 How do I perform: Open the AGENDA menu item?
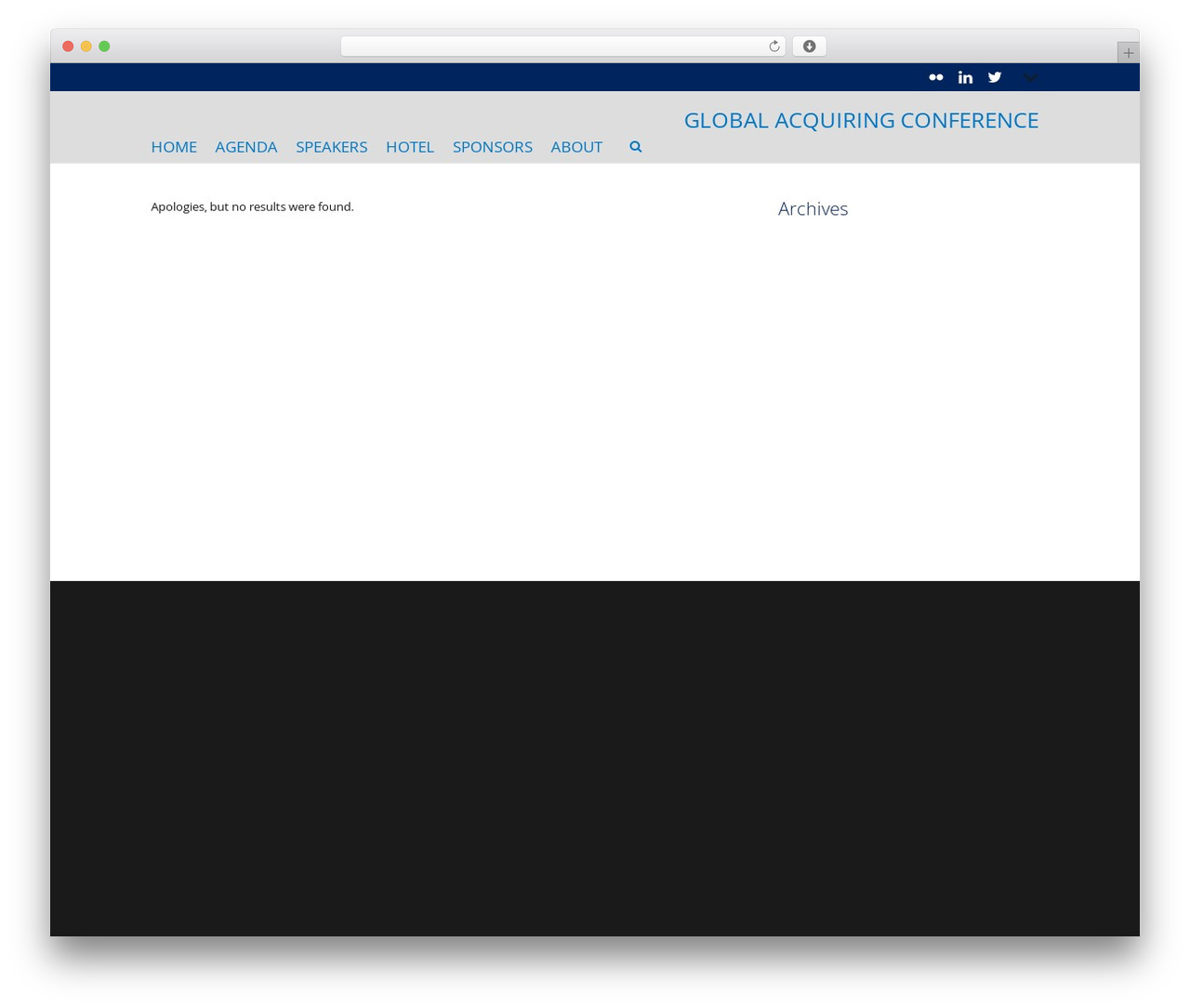coord(246,147)
